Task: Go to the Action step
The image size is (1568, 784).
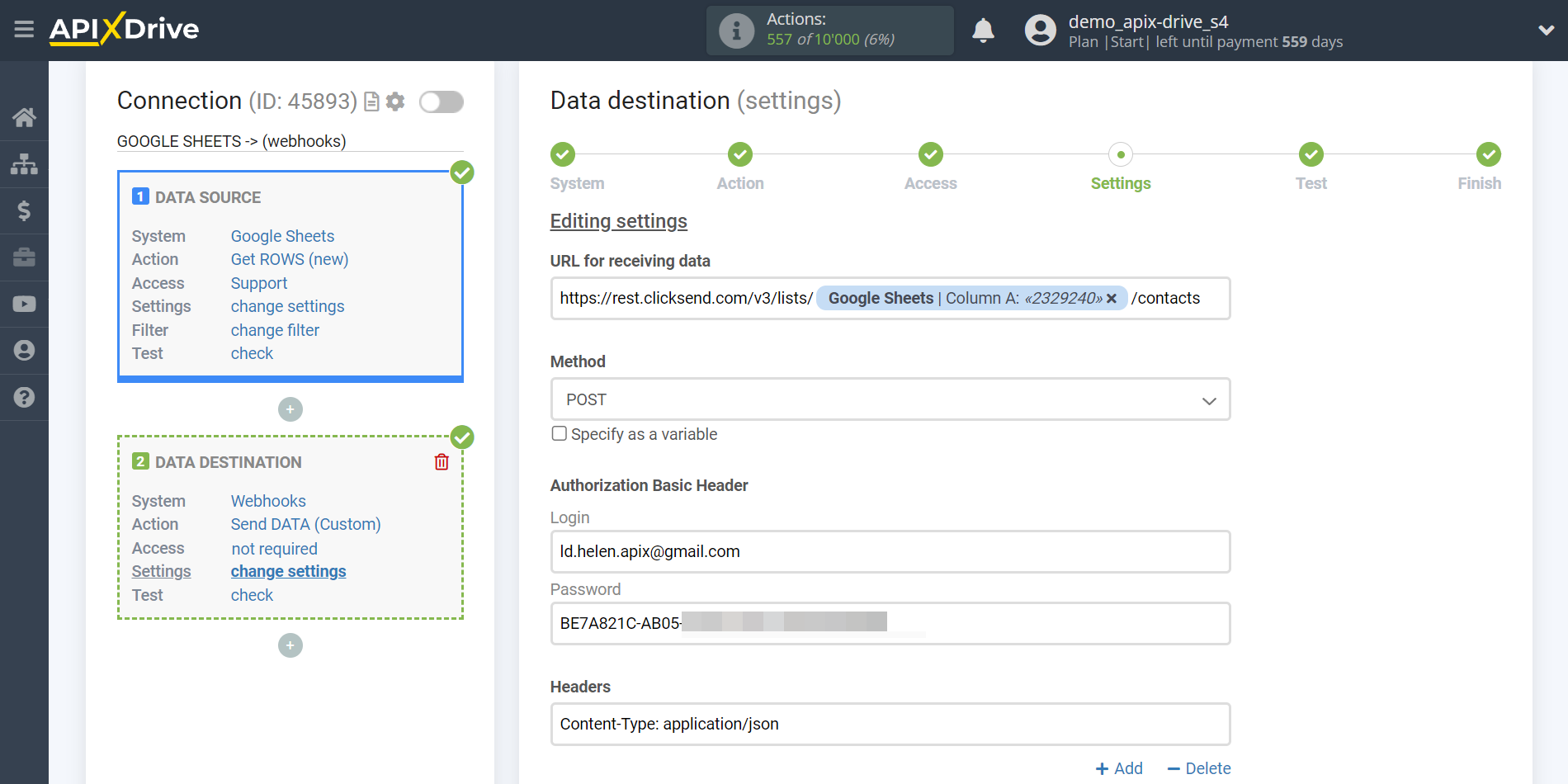Action: click(740, 154)
